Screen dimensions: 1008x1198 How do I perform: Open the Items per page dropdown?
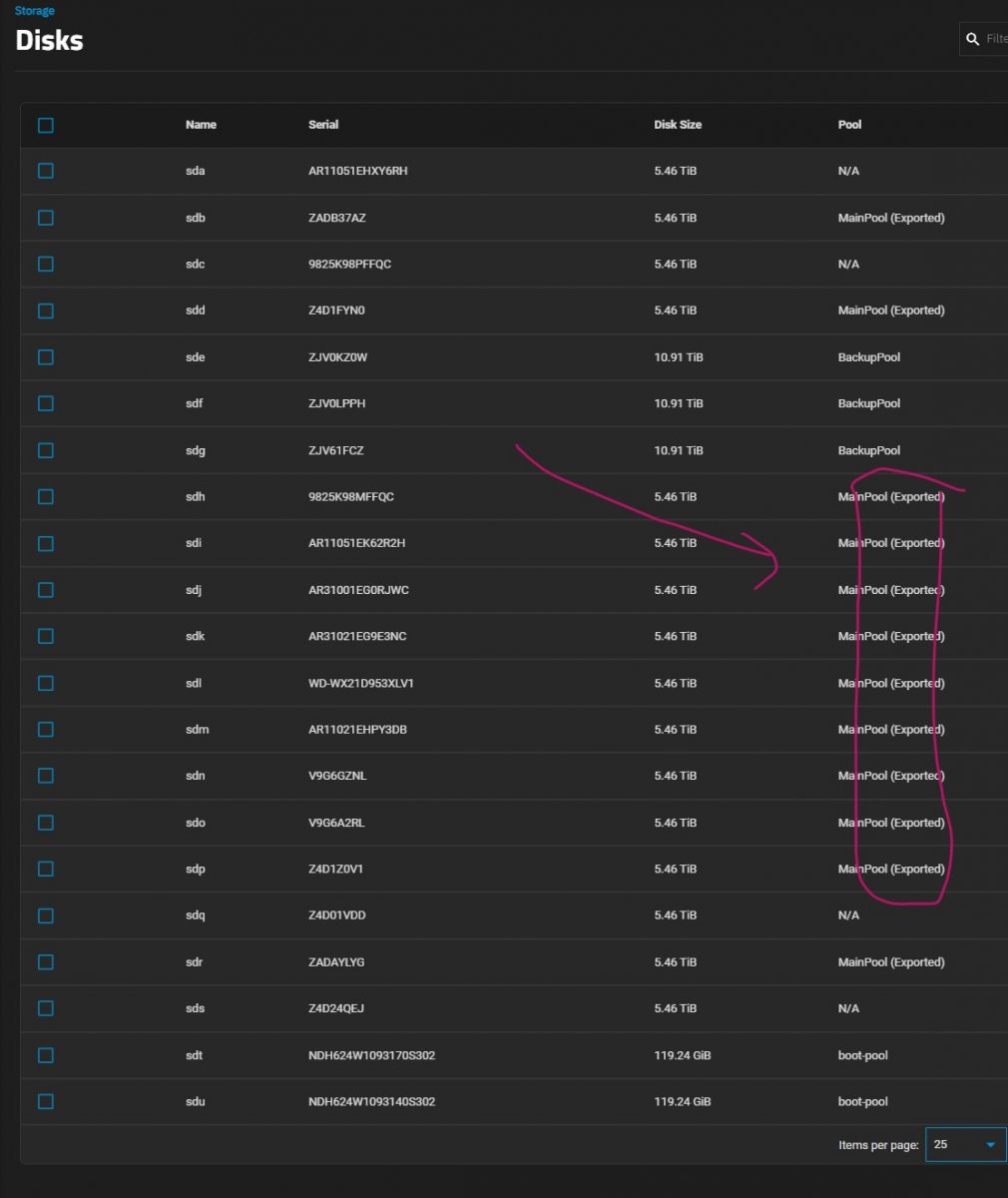pos(965,1144)
